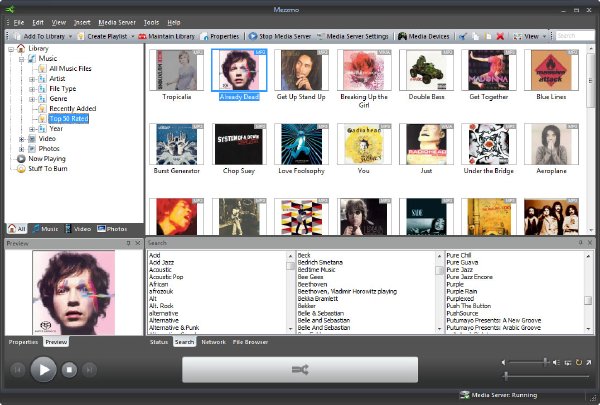Switch to the File Browser tab
This screenshot has height=405, width=600.
(x=250, y=342)
